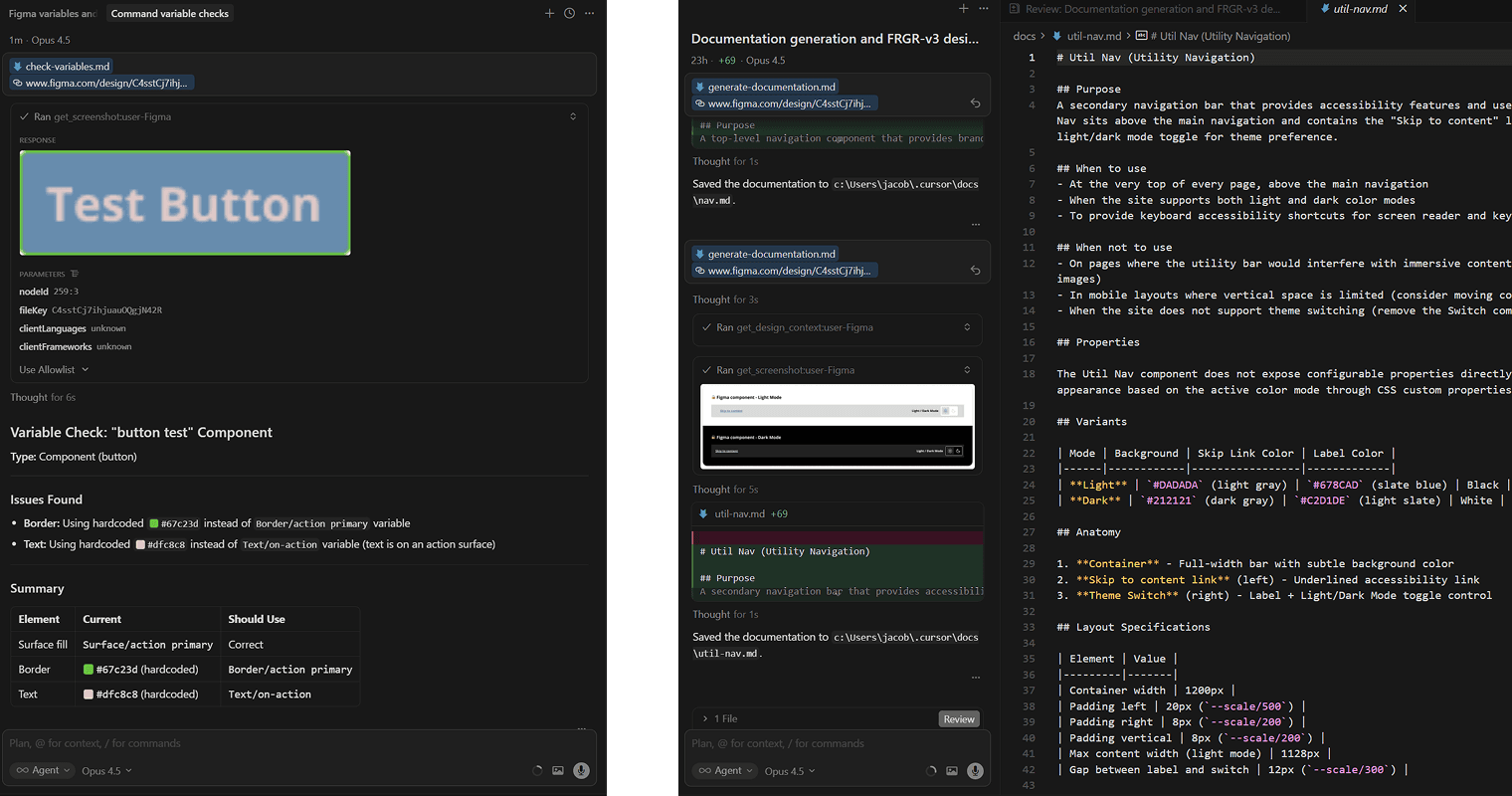Close the util-nav.md editor tab

click(x=1403, y=9)
